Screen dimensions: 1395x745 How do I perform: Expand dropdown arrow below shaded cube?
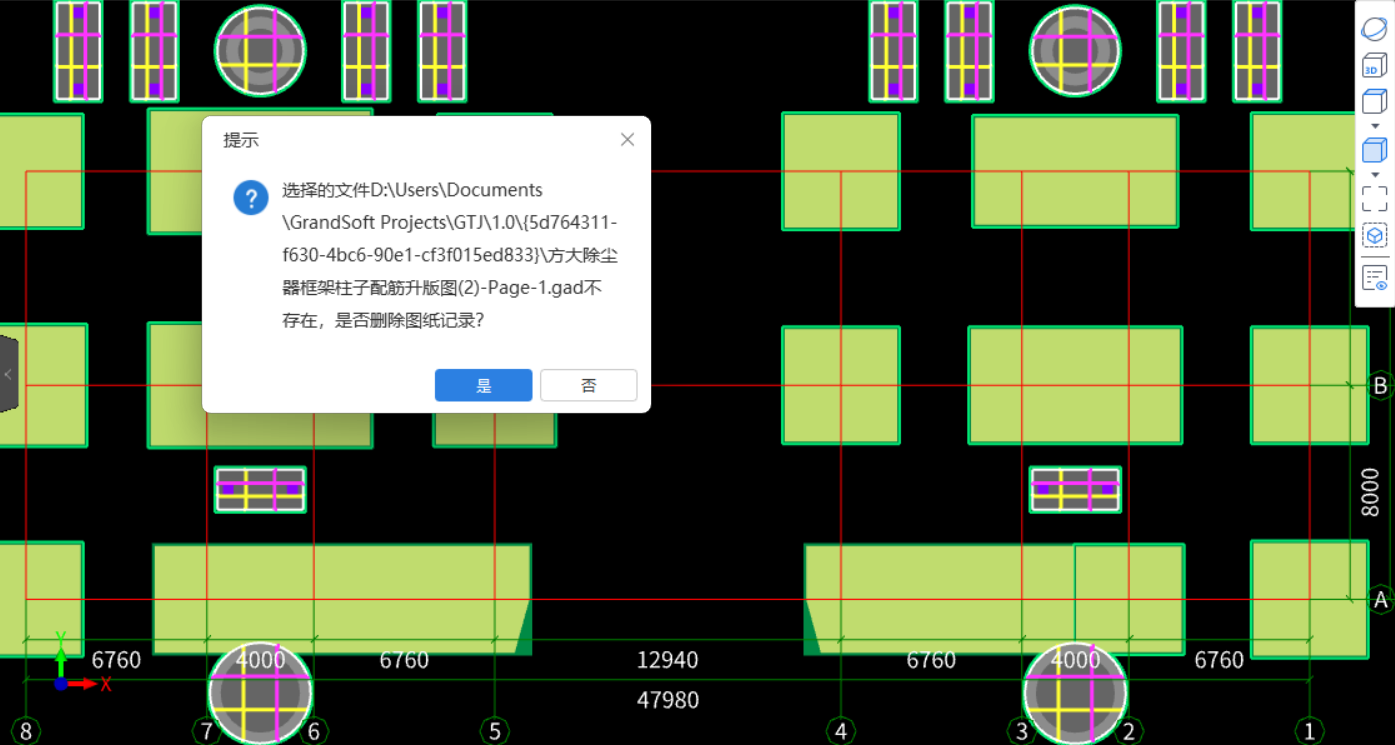tap(1375, 174)
